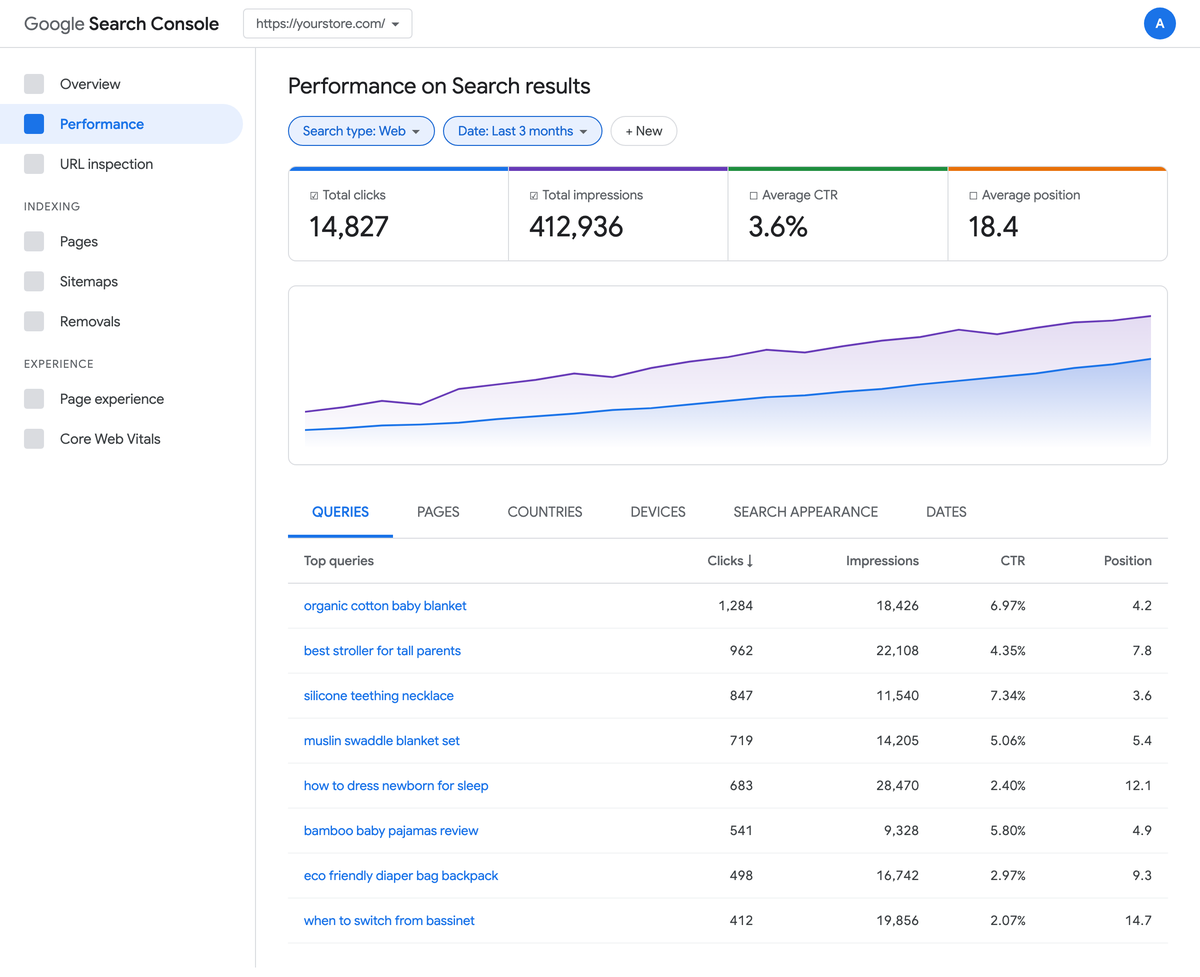The image size is (1200, 977).
Task: Open the Removals section
Action: (x=91, y=321)
